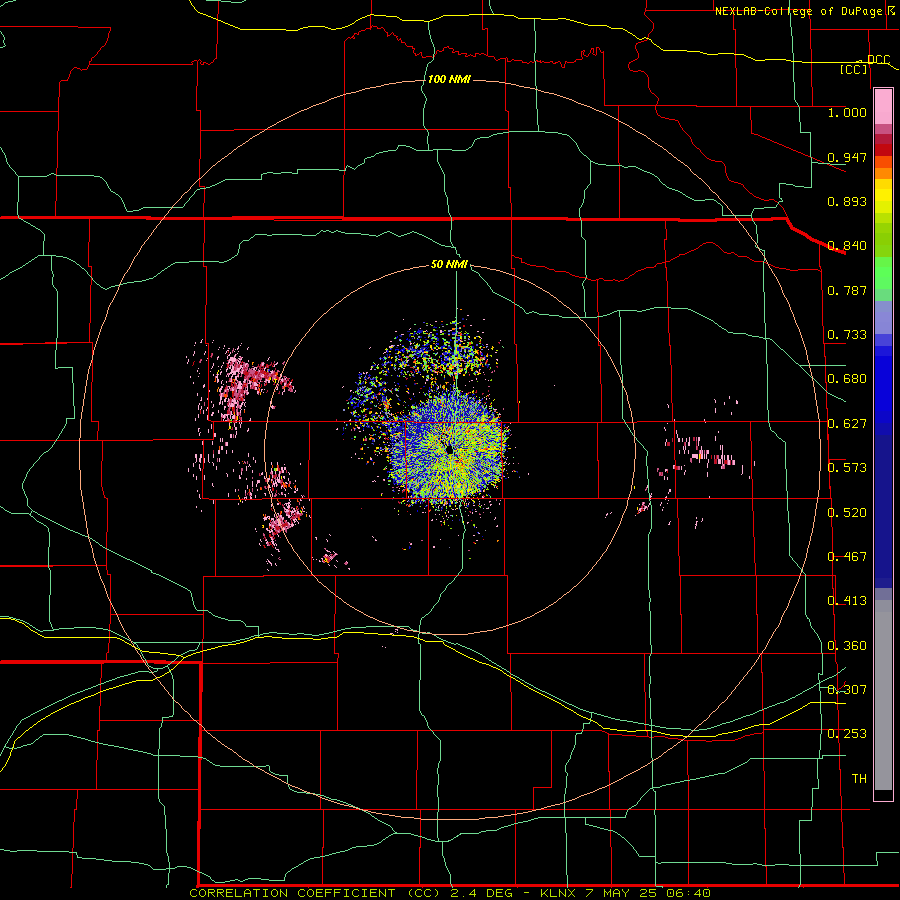This screenshot has width=900, height=900.
Task: Click the black radar site dot at center
Action: click(449, 449)
